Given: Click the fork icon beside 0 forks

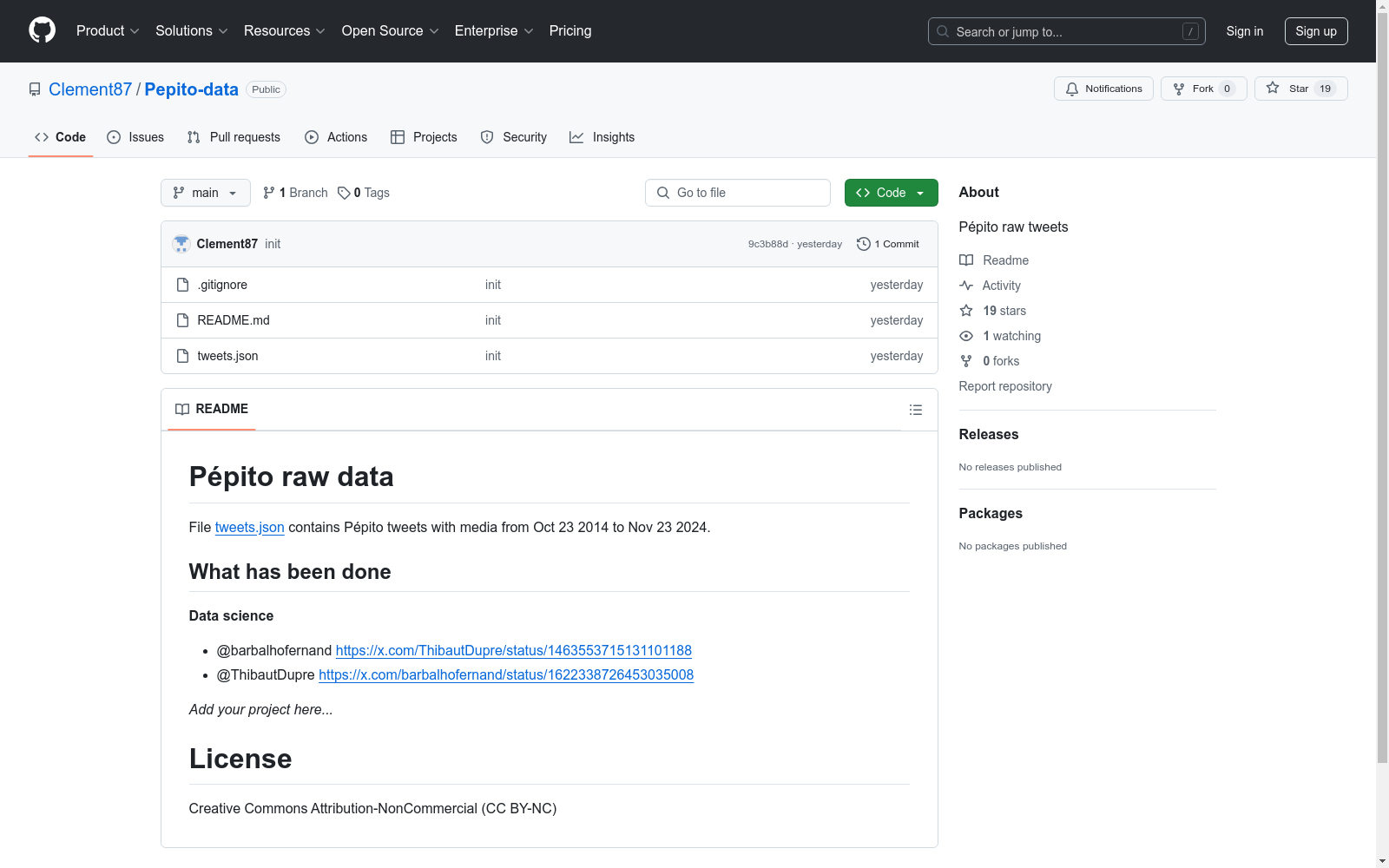Looking at the screenshot, I should (x=966, y=361).
